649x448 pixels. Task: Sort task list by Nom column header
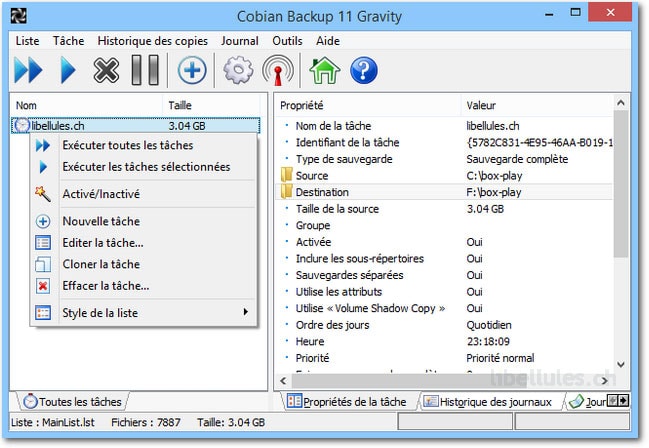[x=86, y=106]
